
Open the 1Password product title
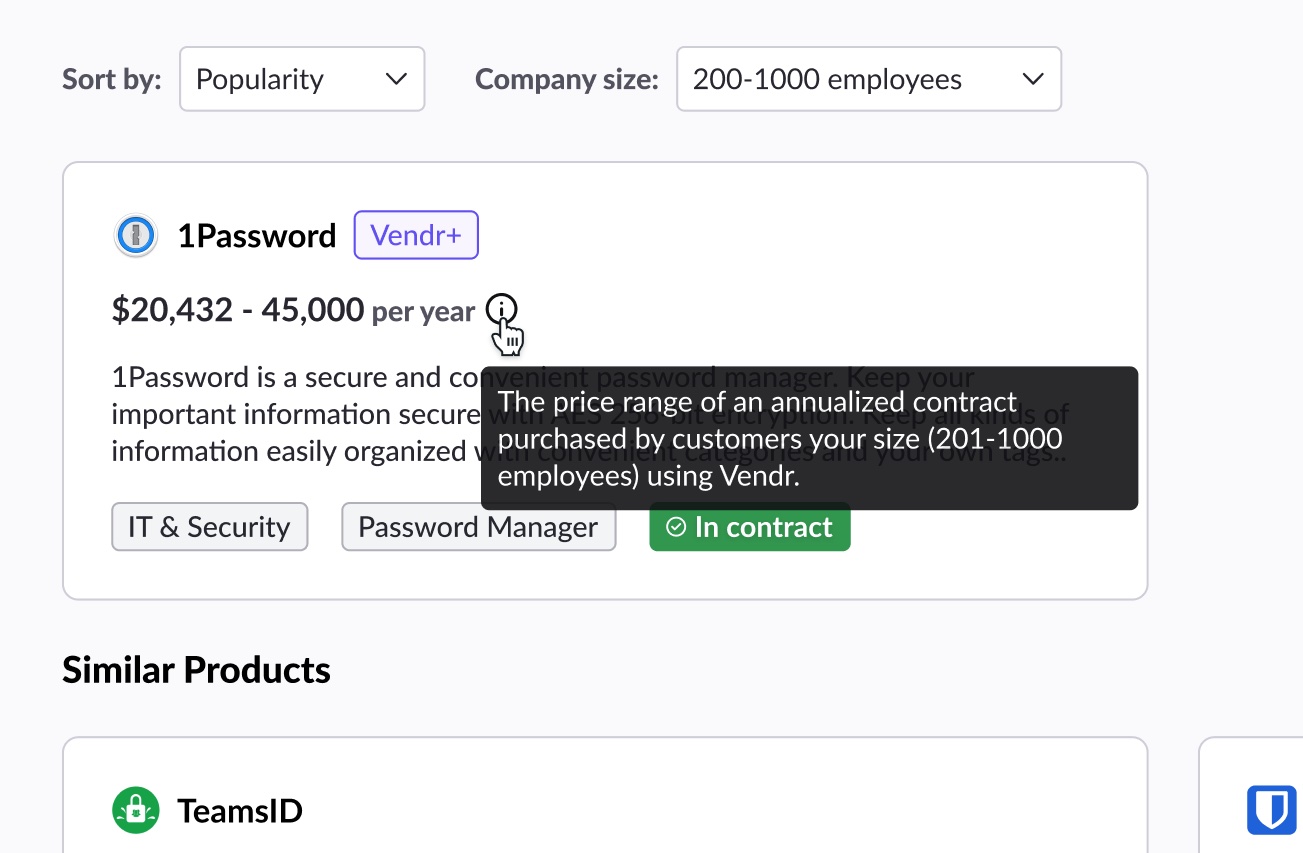point(257,236)
